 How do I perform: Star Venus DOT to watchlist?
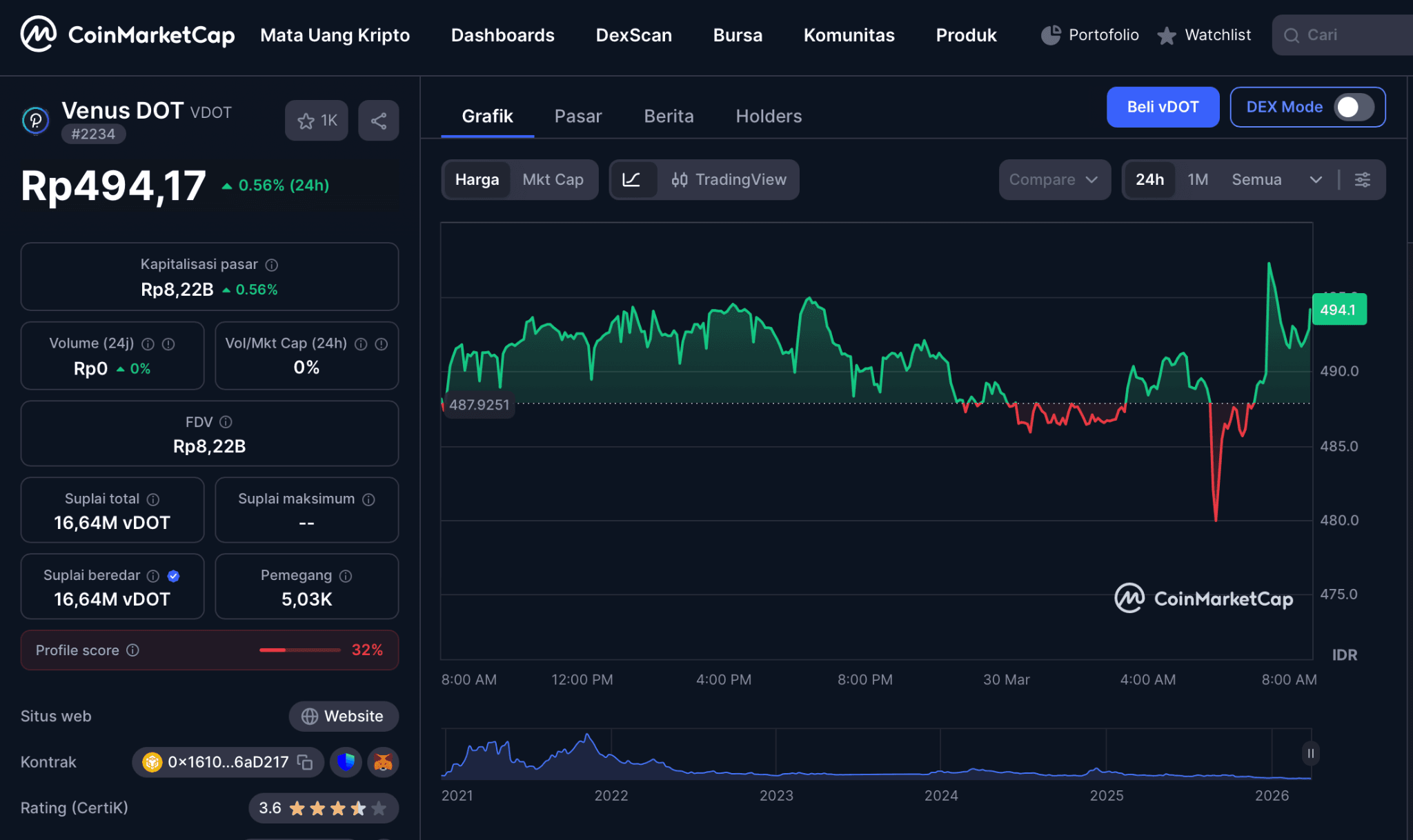coord(316,120)
